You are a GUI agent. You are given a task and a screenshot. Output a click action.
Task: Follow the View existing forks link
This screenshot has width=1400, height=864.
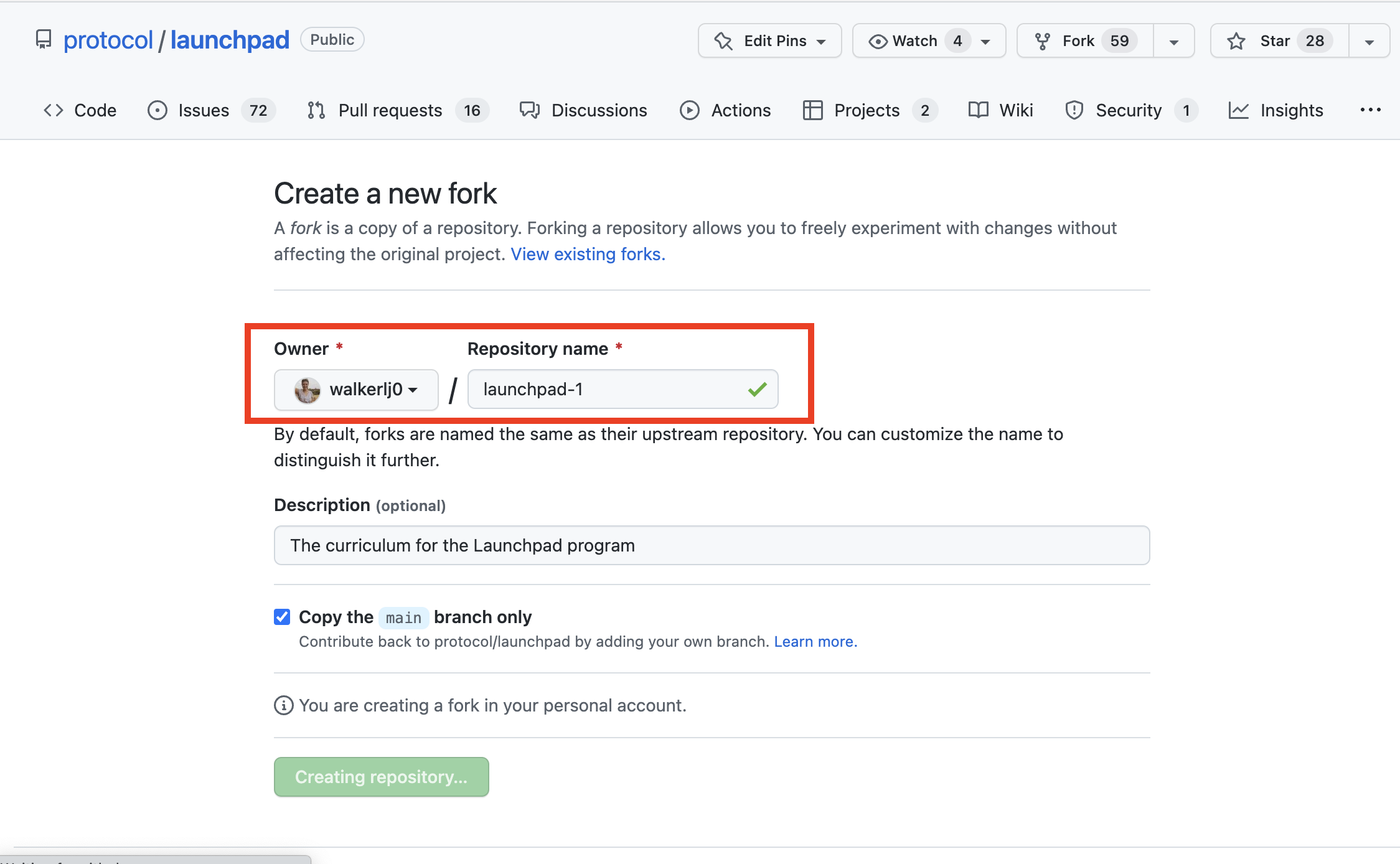click(x=588, y=254)
